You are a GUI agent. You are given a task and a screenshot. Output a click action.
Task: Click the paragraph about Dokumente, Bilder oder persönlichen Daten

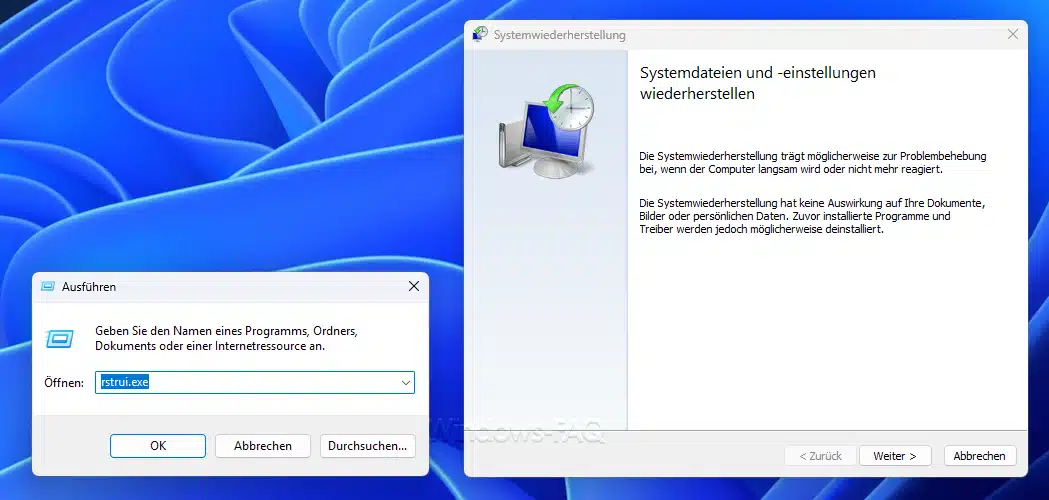coord(811,216)
